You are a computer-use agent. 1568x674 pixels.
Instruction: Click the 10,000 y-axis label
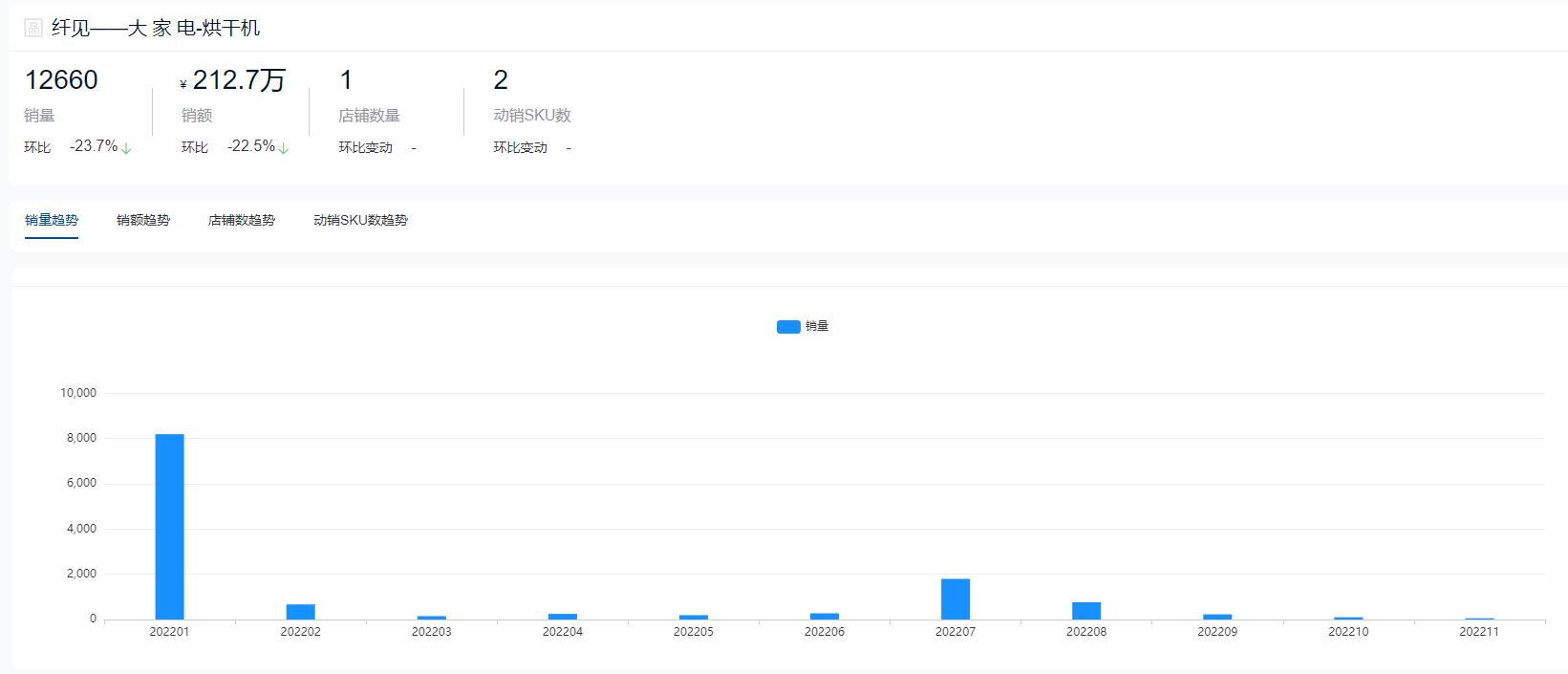pyautogui.click(x=78, y=393)
